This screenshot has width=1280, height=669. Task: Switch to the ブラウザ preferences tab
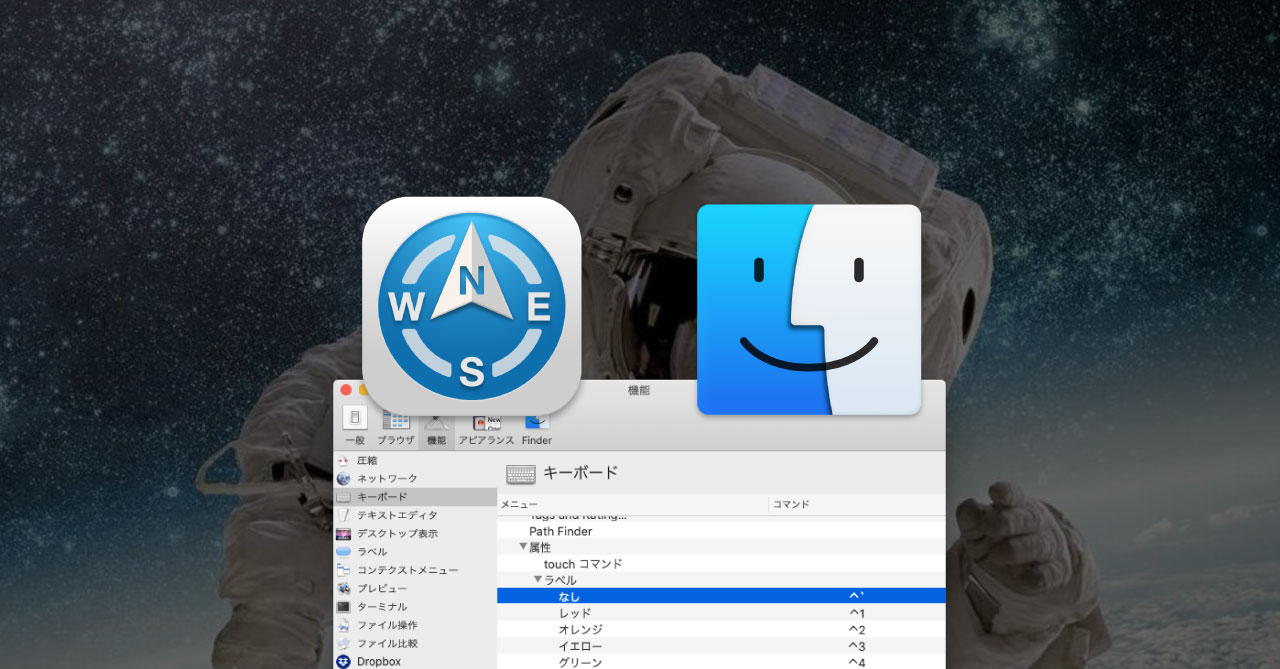[x=395, y=427]
